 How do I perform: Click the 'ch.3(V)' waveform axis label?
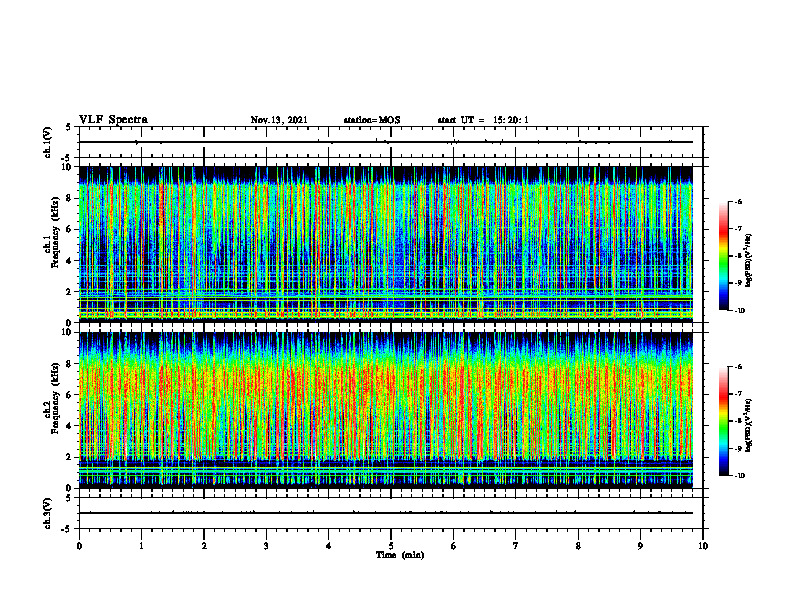tap(48, 513)
